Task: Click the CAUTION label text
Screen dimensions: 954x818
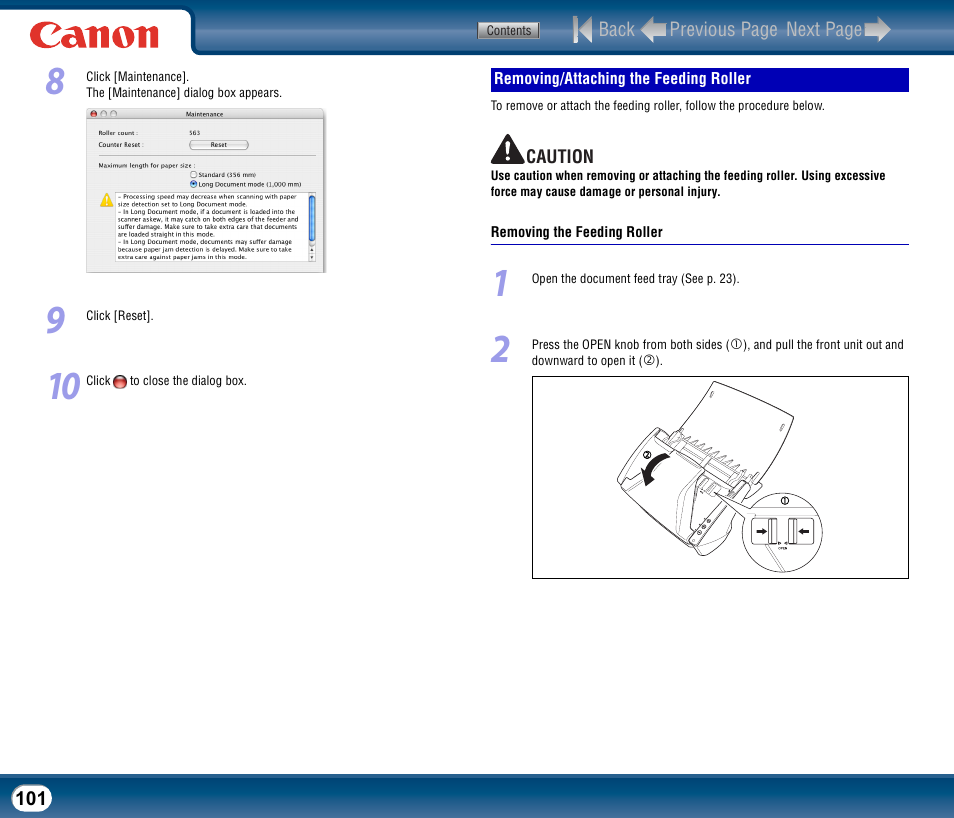Action: coord(560,156)
